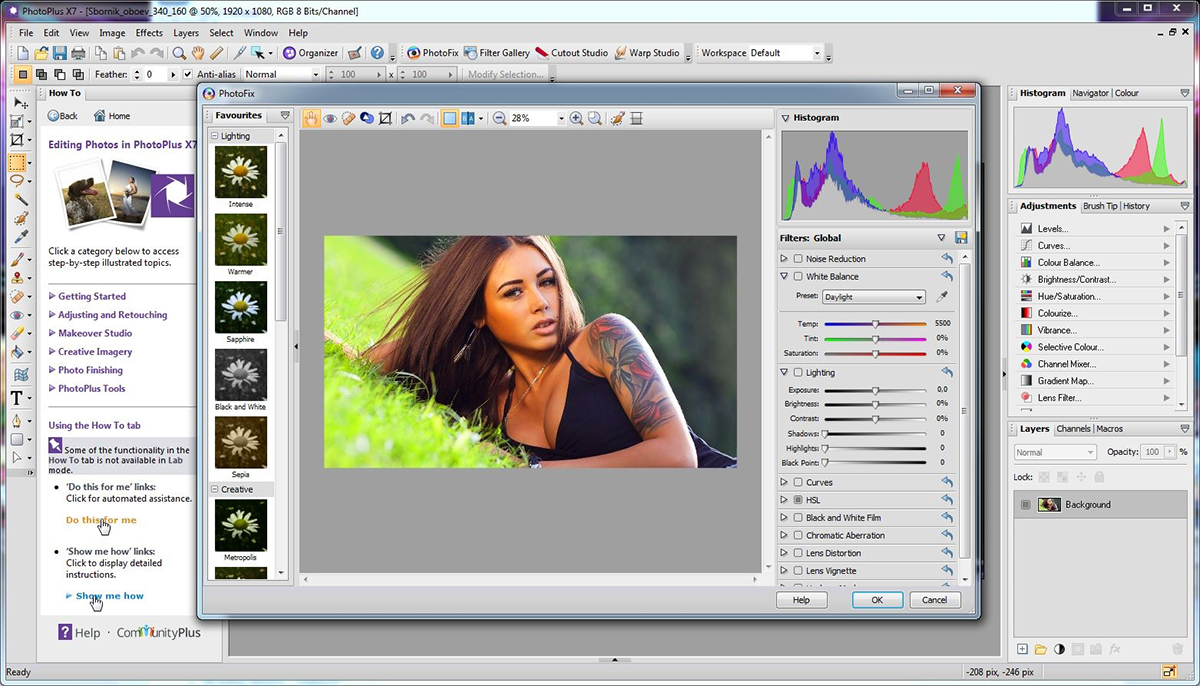Viewport: 1200px width, 686px height.
Task: Switch to the Channels tab
Action: point(1073,429)
